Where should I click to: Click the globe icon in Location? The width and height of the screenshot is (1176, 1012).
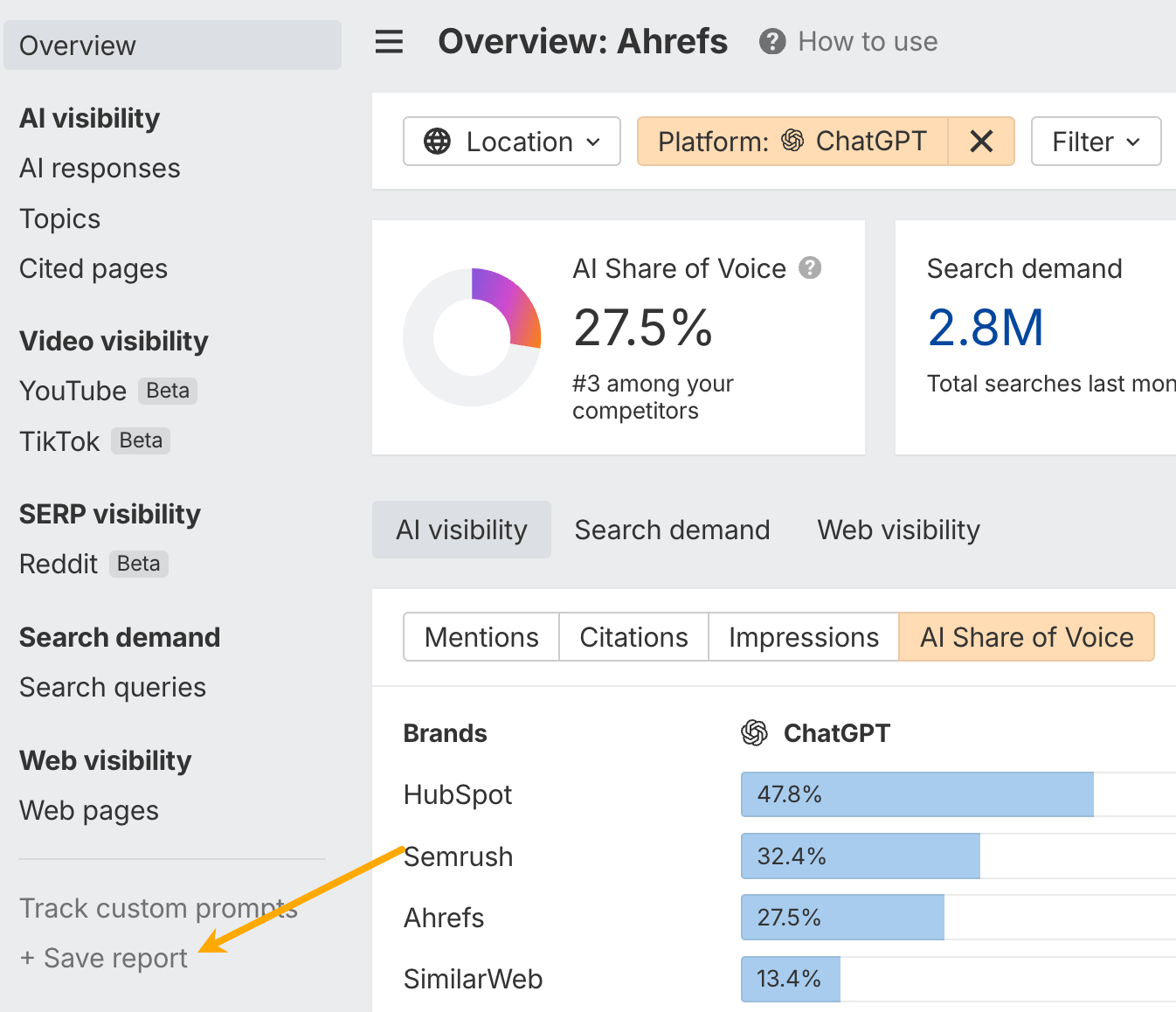point(437,142)
